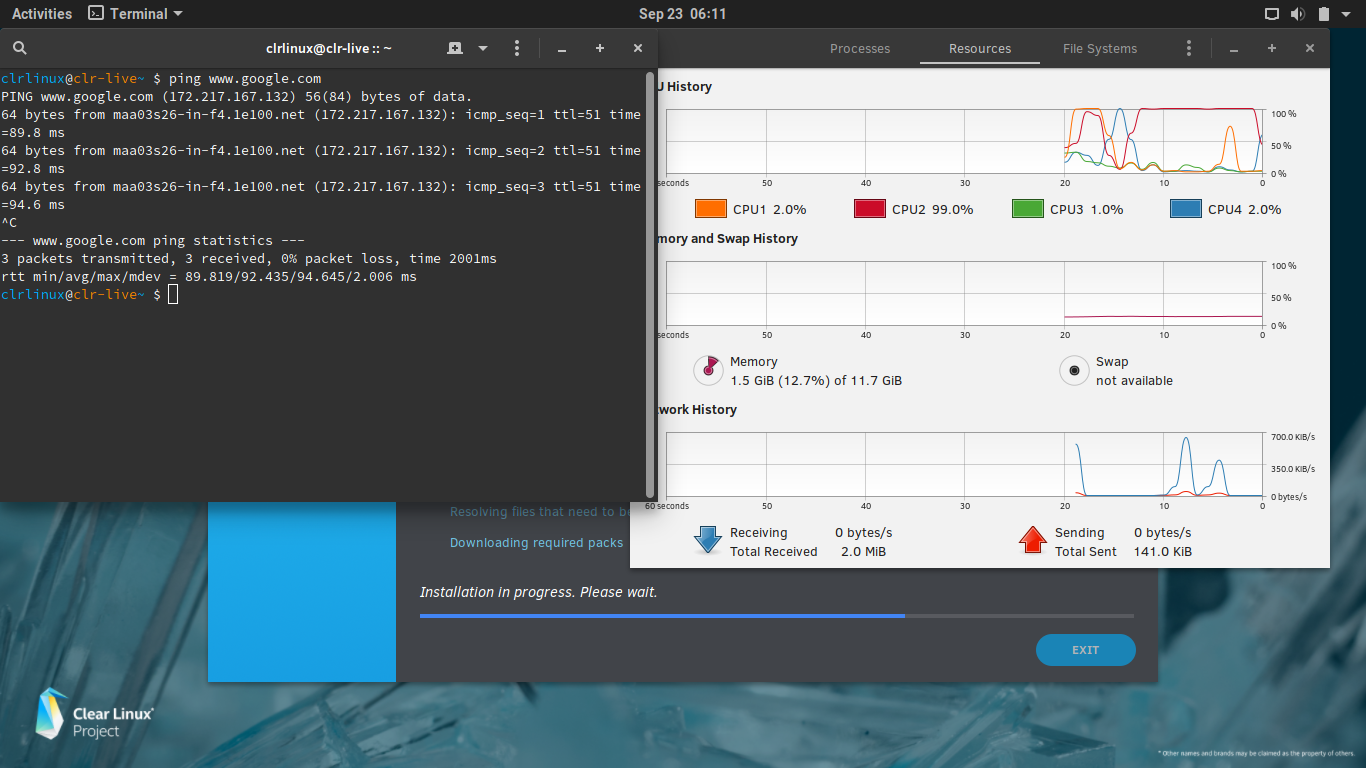Open the System Monitor options menu

1189,48
